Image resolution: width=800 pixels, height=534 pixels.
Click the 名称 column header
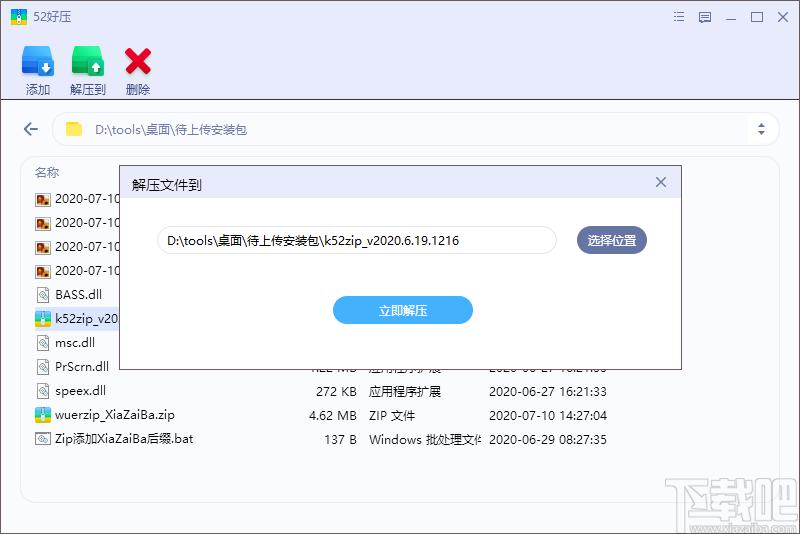pyautogui.click(x=47, y=172)
